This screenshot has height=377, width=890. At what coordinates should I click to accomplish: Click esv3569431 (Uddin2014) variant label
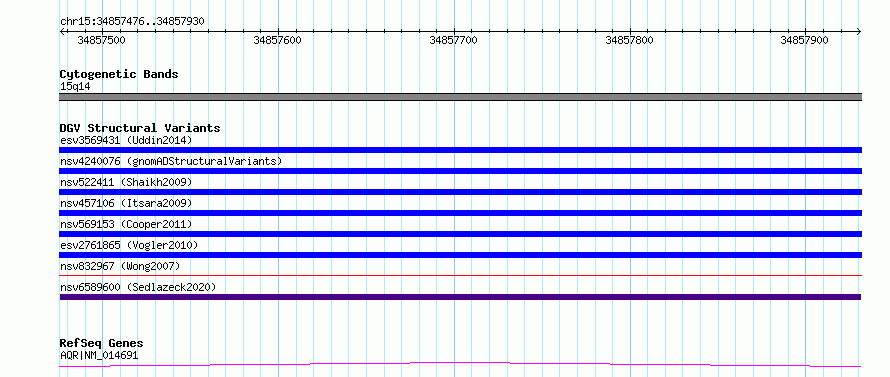coord(126,140)
